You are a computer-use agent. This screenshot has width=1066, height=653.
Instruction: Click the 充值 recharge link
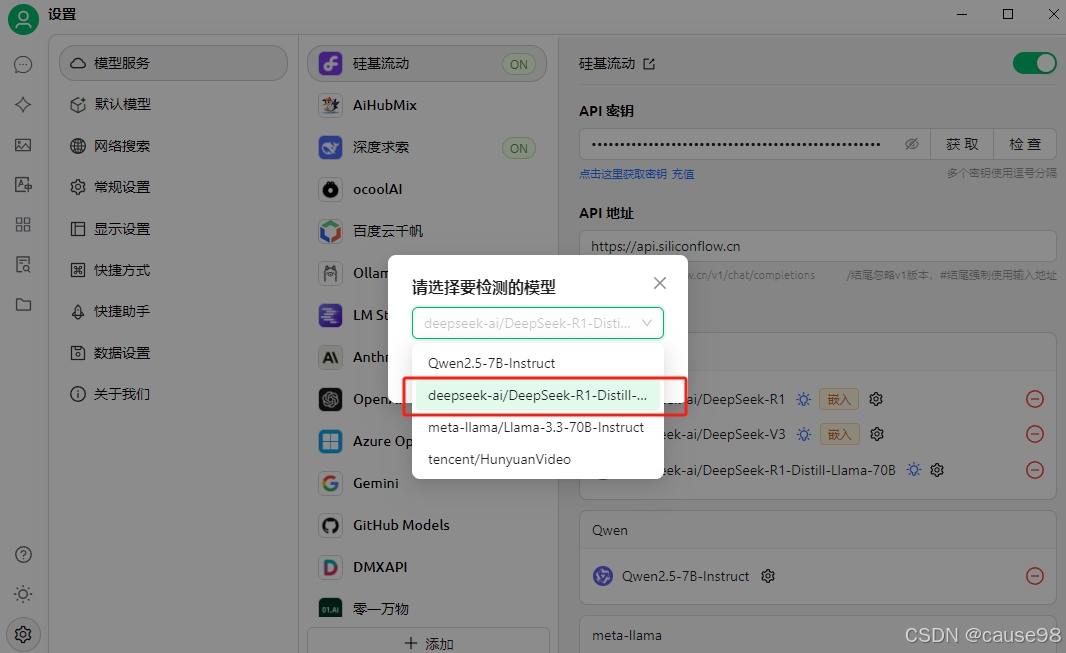pos(683,174)
